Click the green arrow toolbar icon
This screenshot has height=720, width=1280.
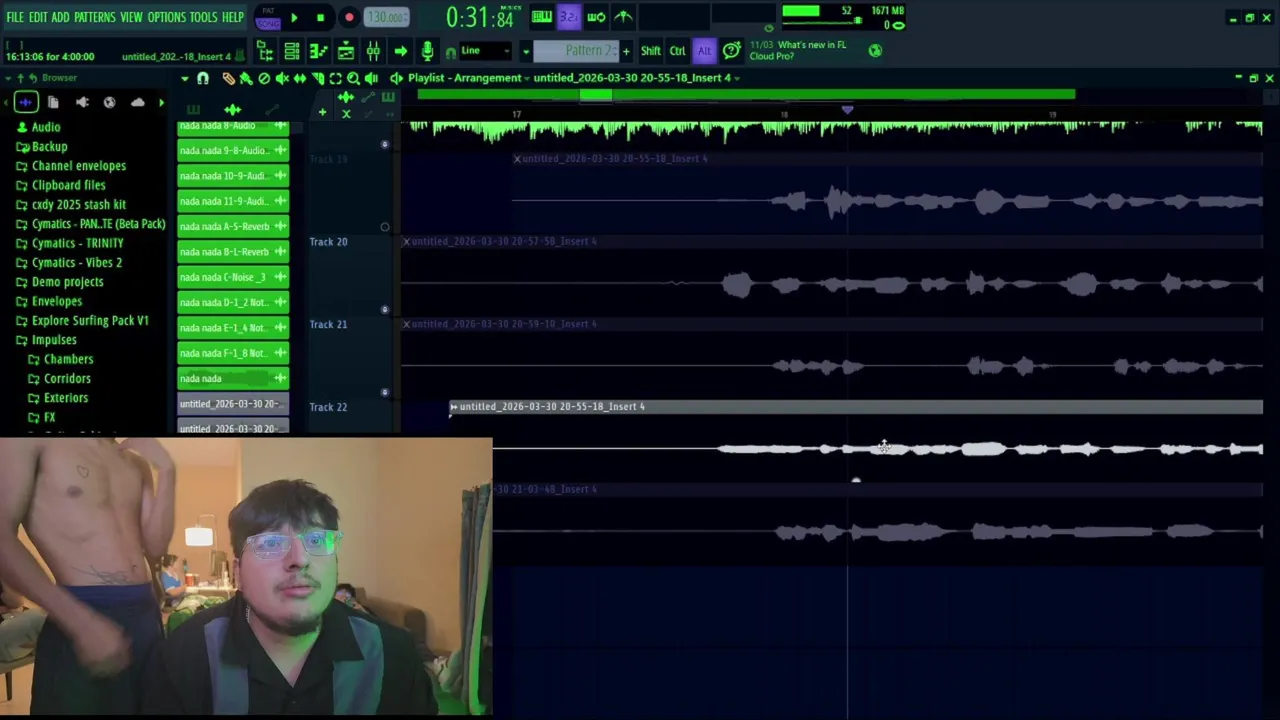click(400, 51)
